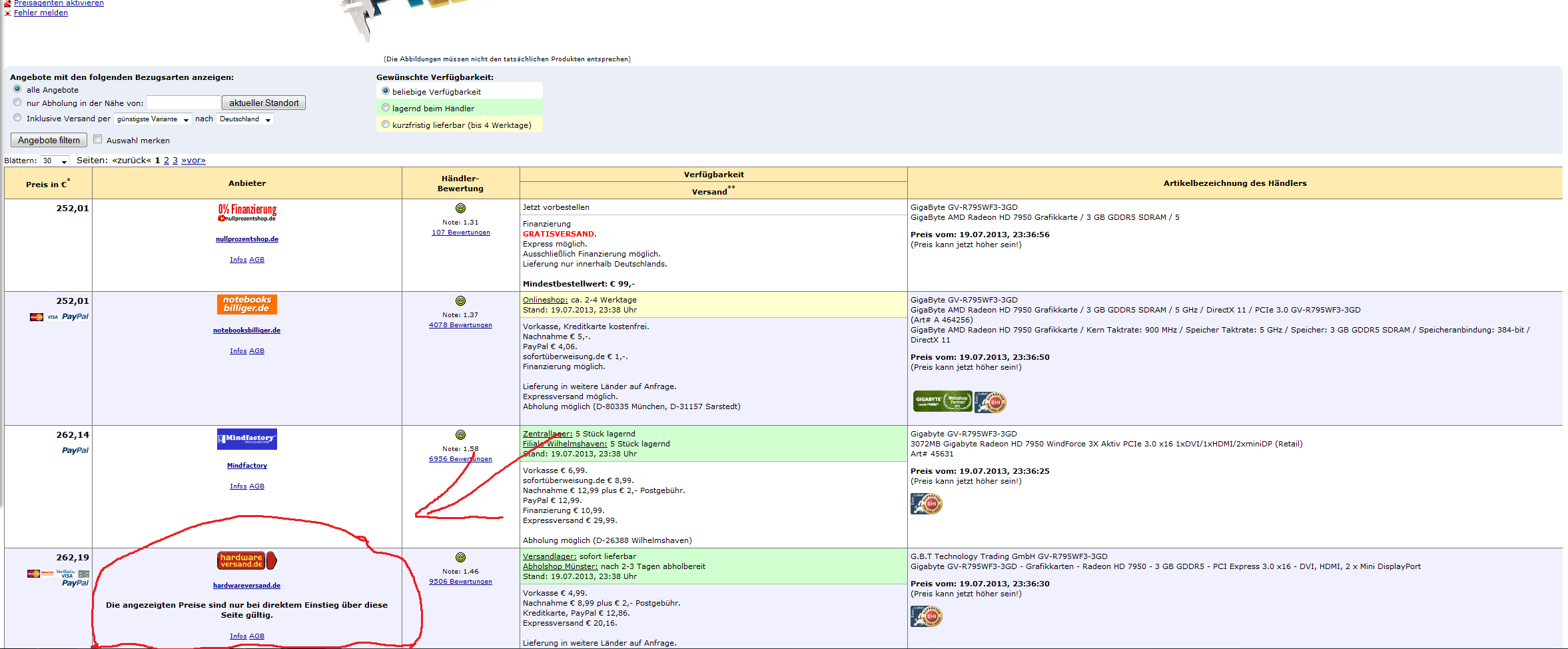
Task: Click the EHI seal in the notebooksbilliger row
Action: tap(990, 402)
